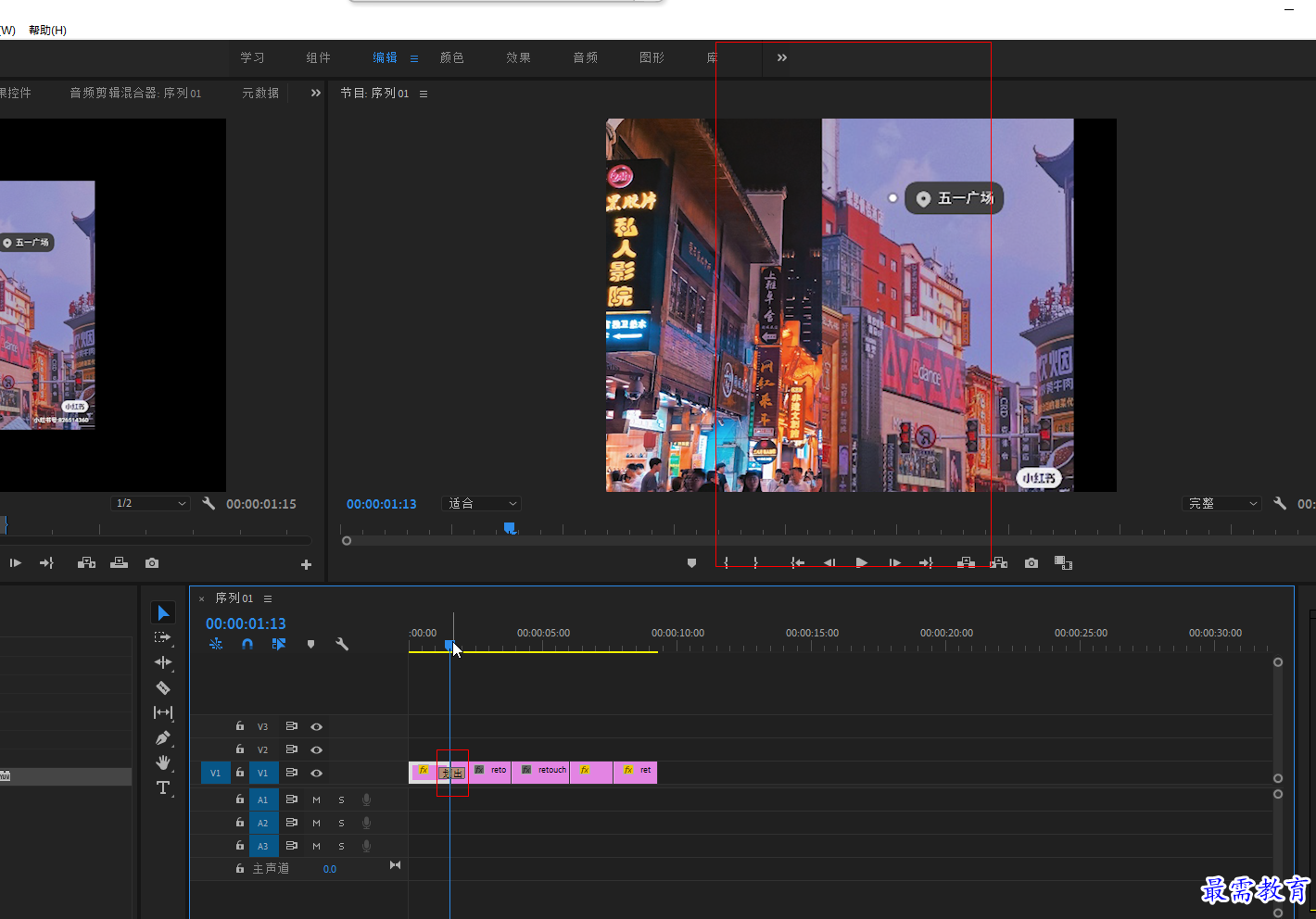
Task: Open the 序列01 timeline panel menu
Action: 268,598
